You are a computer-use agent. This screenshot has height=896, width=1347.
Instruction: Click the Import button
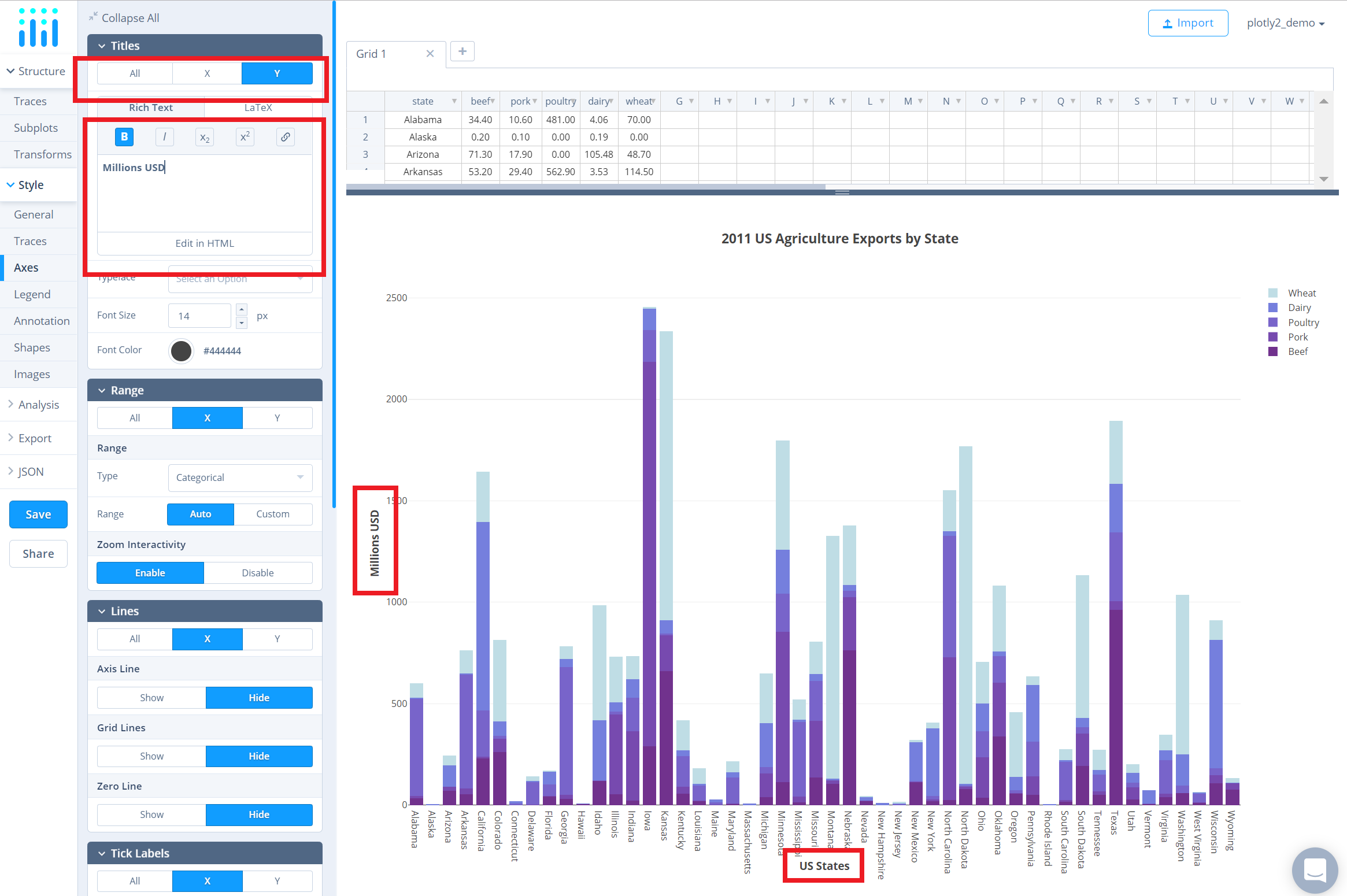tap(1187, 23)
